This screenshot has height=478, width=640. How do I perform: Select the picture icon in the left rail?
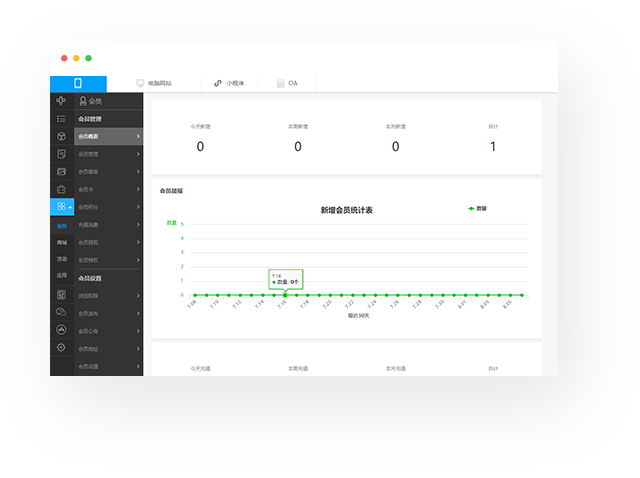click(61, 171)
